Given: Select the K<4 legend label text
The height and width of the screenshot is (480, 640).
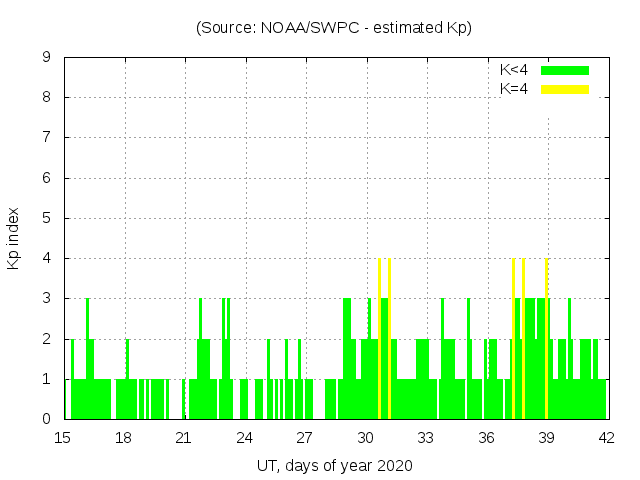Looking at the screenshot, I should (x=514, y=70).
